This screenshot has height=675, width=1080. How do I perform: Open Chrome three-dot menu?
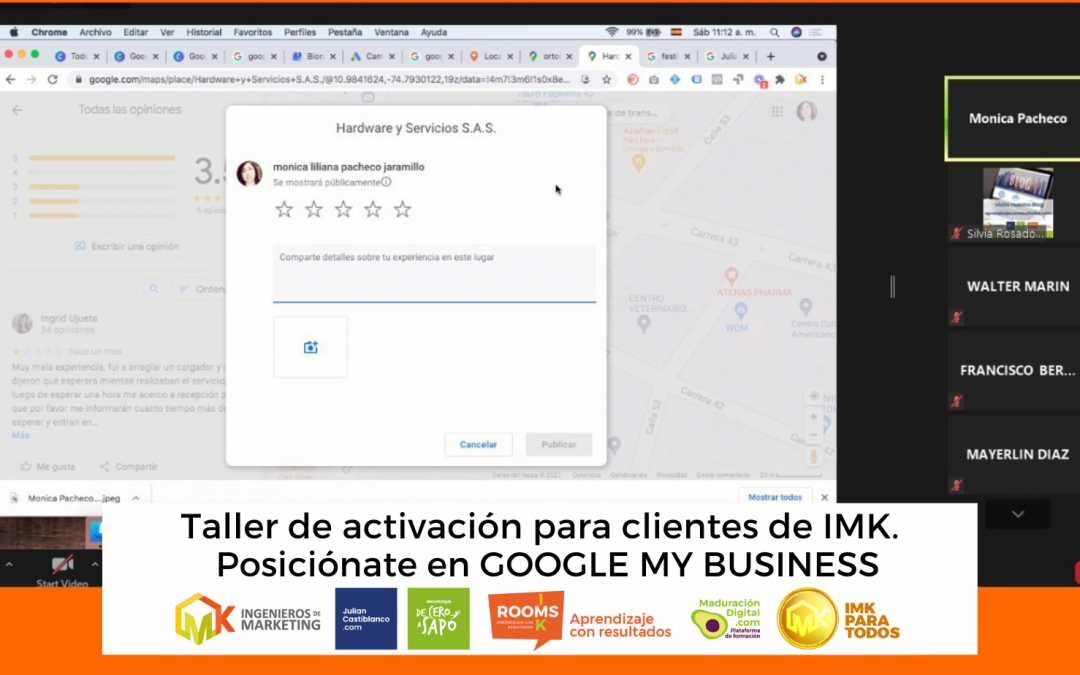[x=822, y=79]
